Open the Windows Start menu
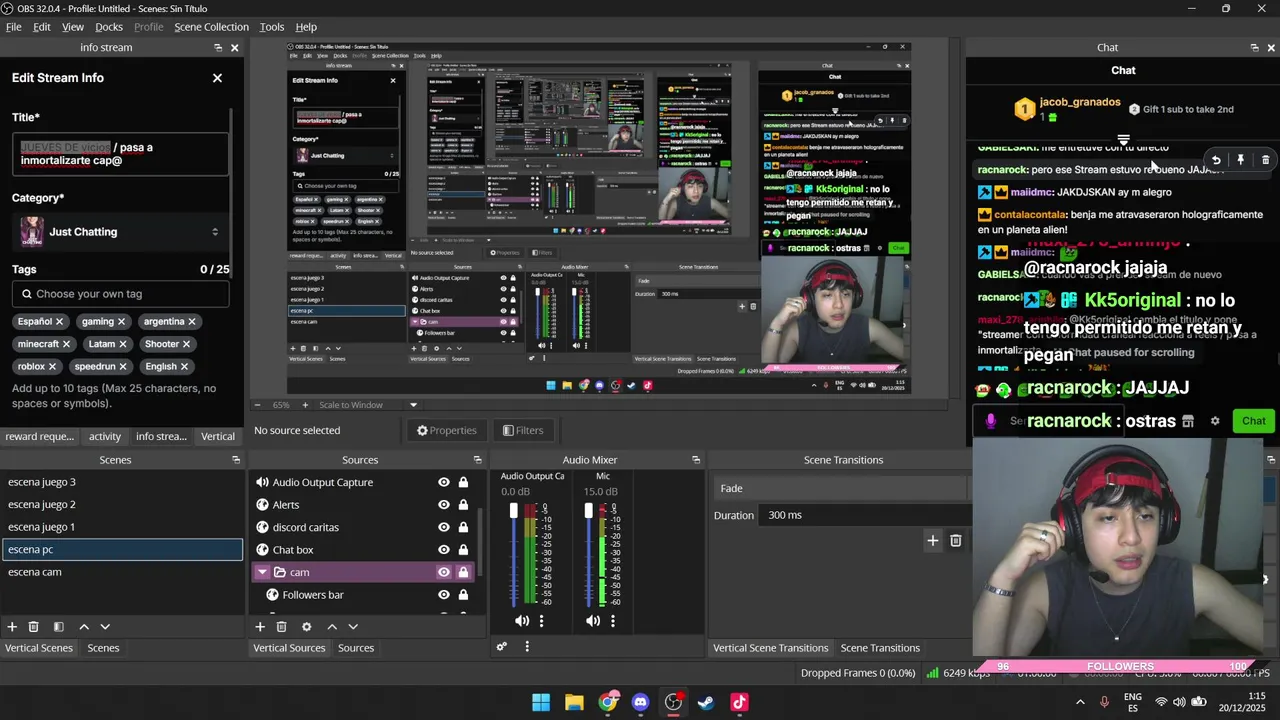The height and width of the screenshot is (720, 1280). coord(541,702)
